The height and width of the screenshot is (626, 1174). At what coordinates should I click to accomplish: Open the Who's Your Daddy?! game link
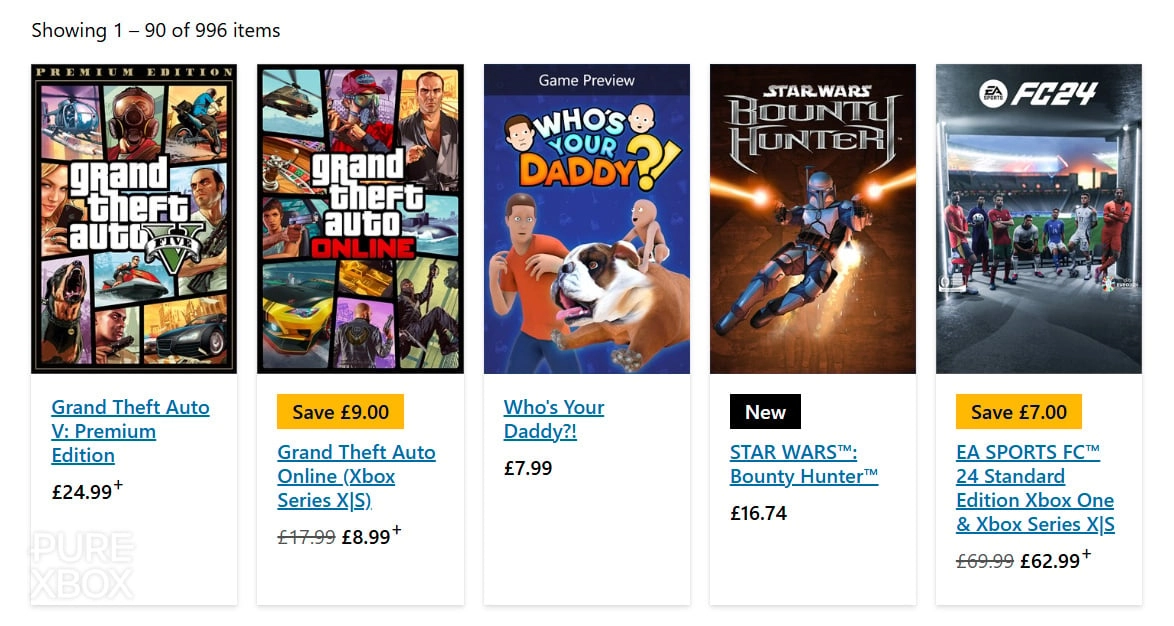(553, 419)
